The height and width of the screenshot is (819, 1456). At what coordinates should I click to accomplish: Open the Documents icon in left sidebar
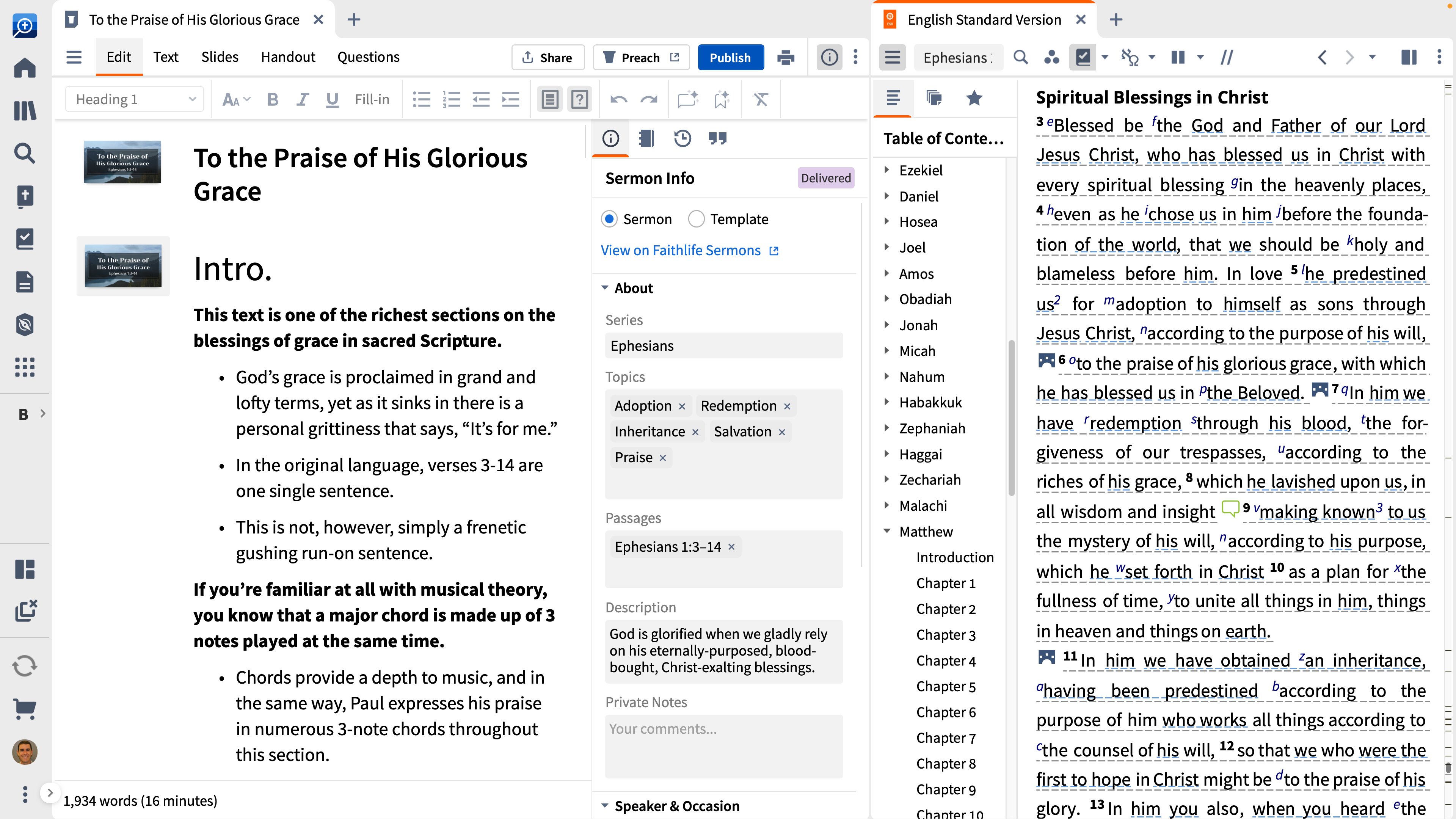pyautogui.click(x=24, y=281)
